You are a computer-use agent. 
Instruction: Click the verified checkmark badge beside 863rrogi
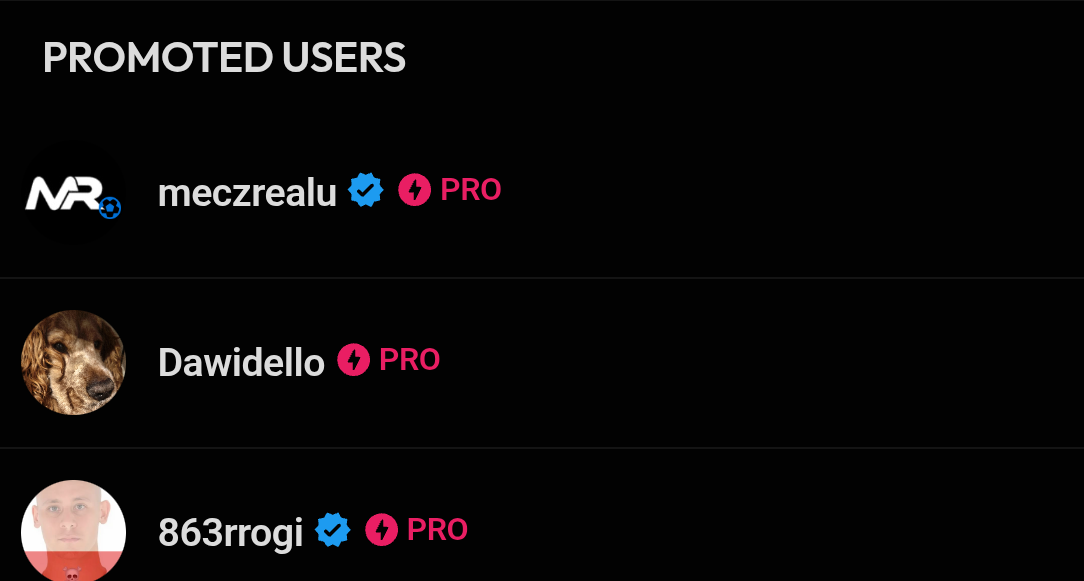(333, 530)
